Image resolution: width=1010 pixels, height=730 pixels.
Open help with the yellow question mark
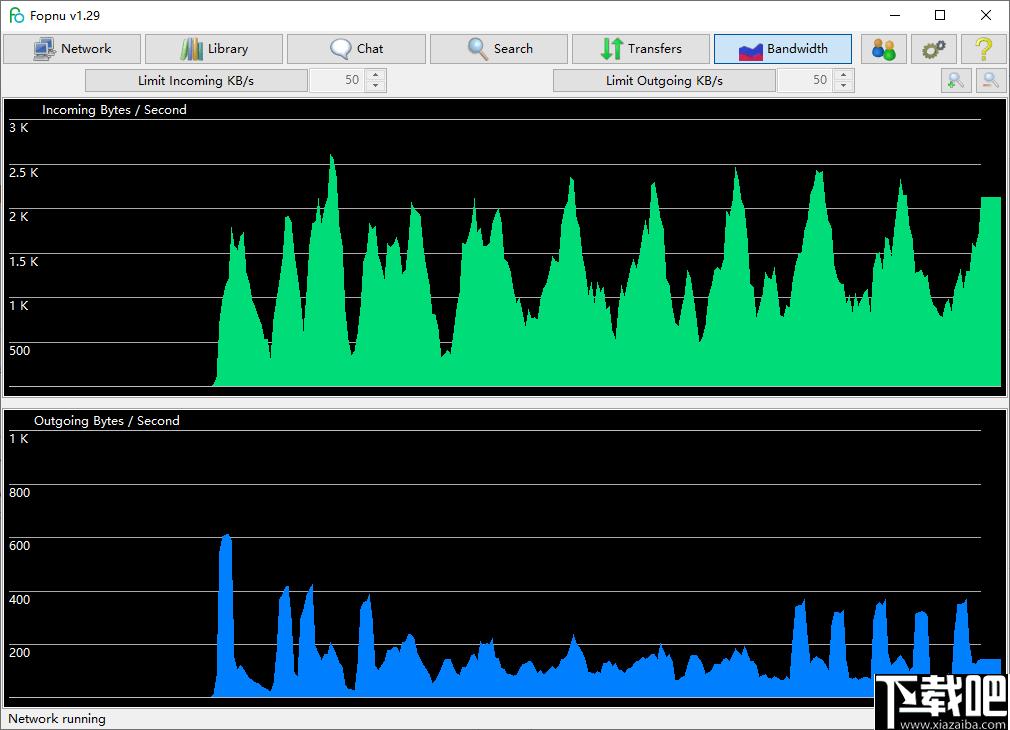pyautogui.click(x=984, y=49)
